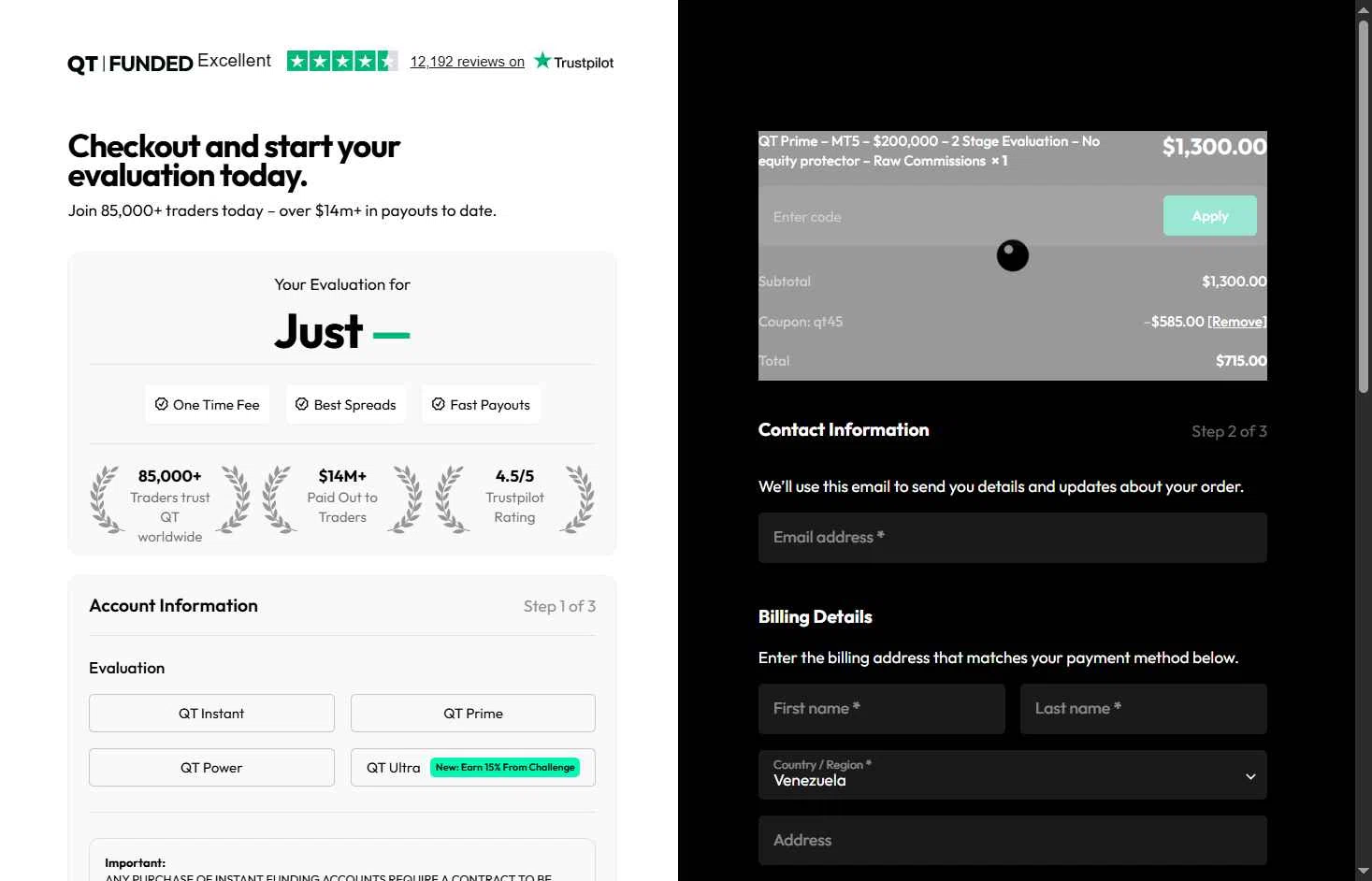Click the Best Spreads checkmark badge
The height and width of the screenshot is (881, 1372).
pyautogui.click(x=346, y=405)
